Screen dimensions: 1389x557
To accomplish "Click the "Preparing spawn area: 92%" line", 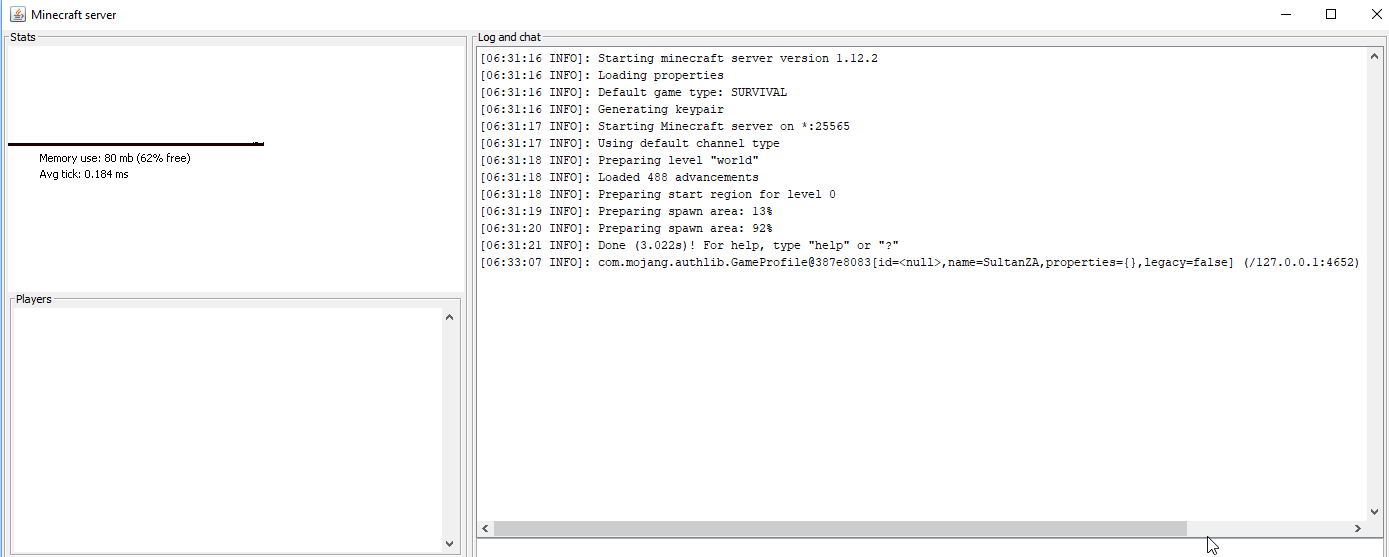I will (626, 228).
